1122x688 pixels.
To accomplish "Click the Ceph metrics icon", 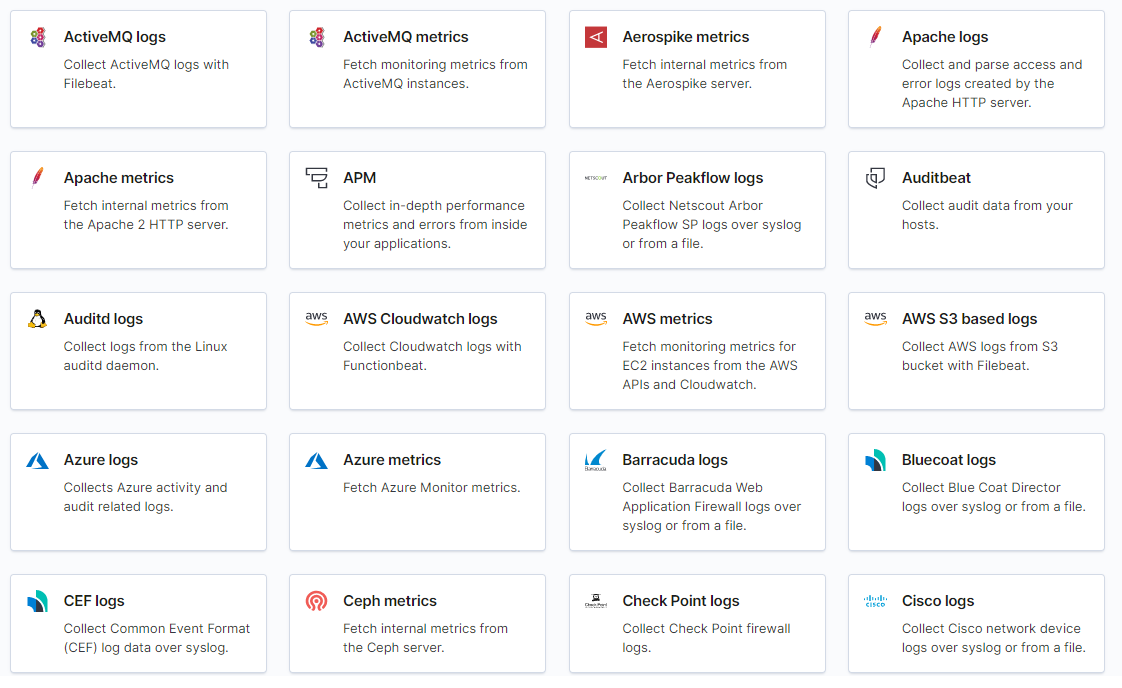I will [317, 602].
